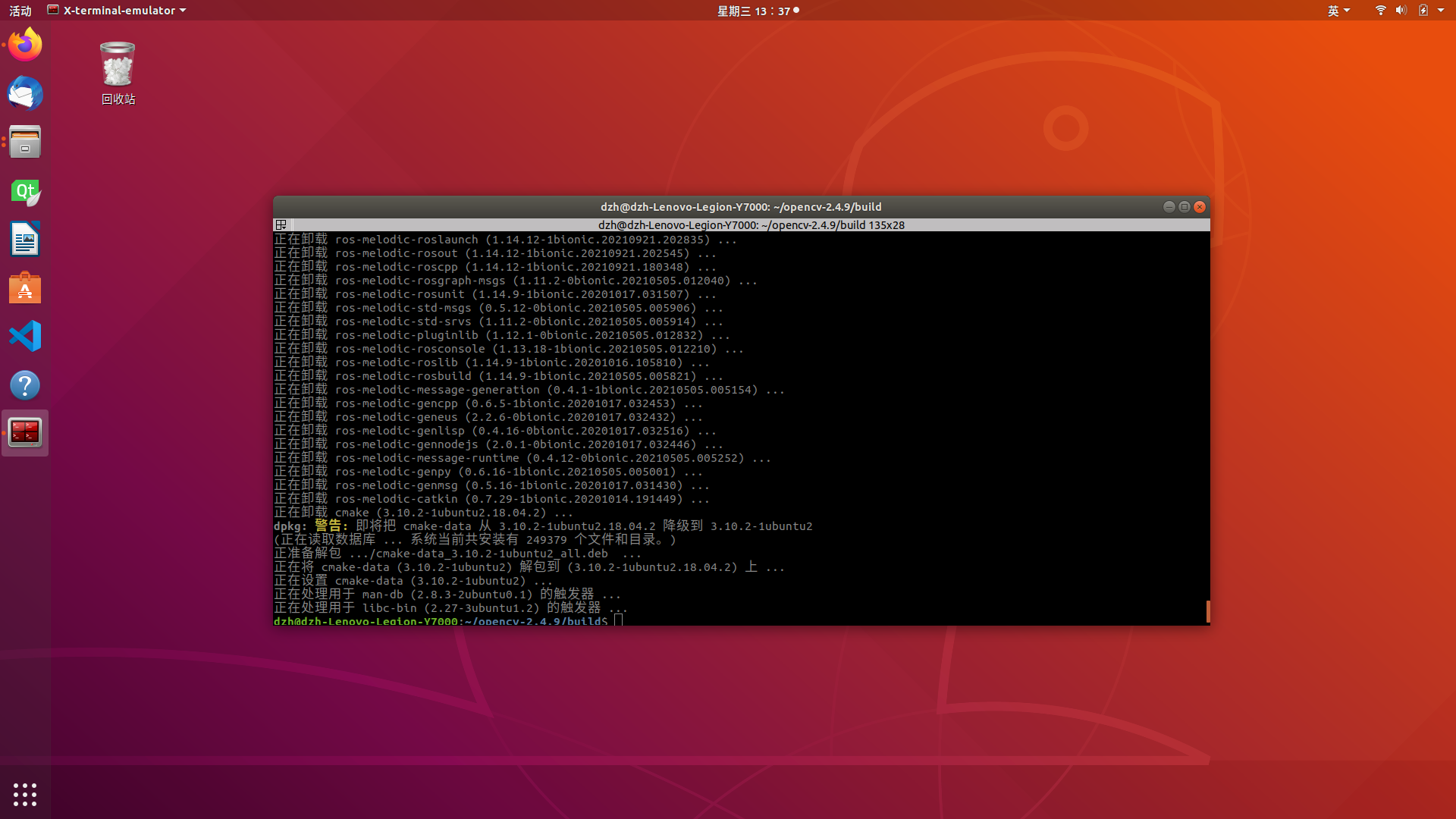Viewport: 1456px width, 819px height.
Task: Open the Activities overview
Action: (x=20, y=11)
